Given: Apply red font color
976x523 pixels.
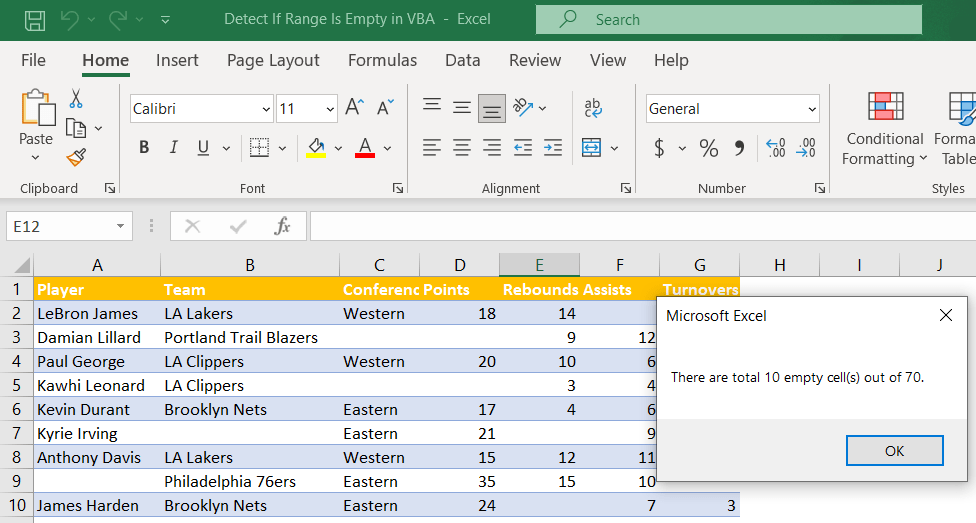Looking at the screenshot, I should click(365, 148).
